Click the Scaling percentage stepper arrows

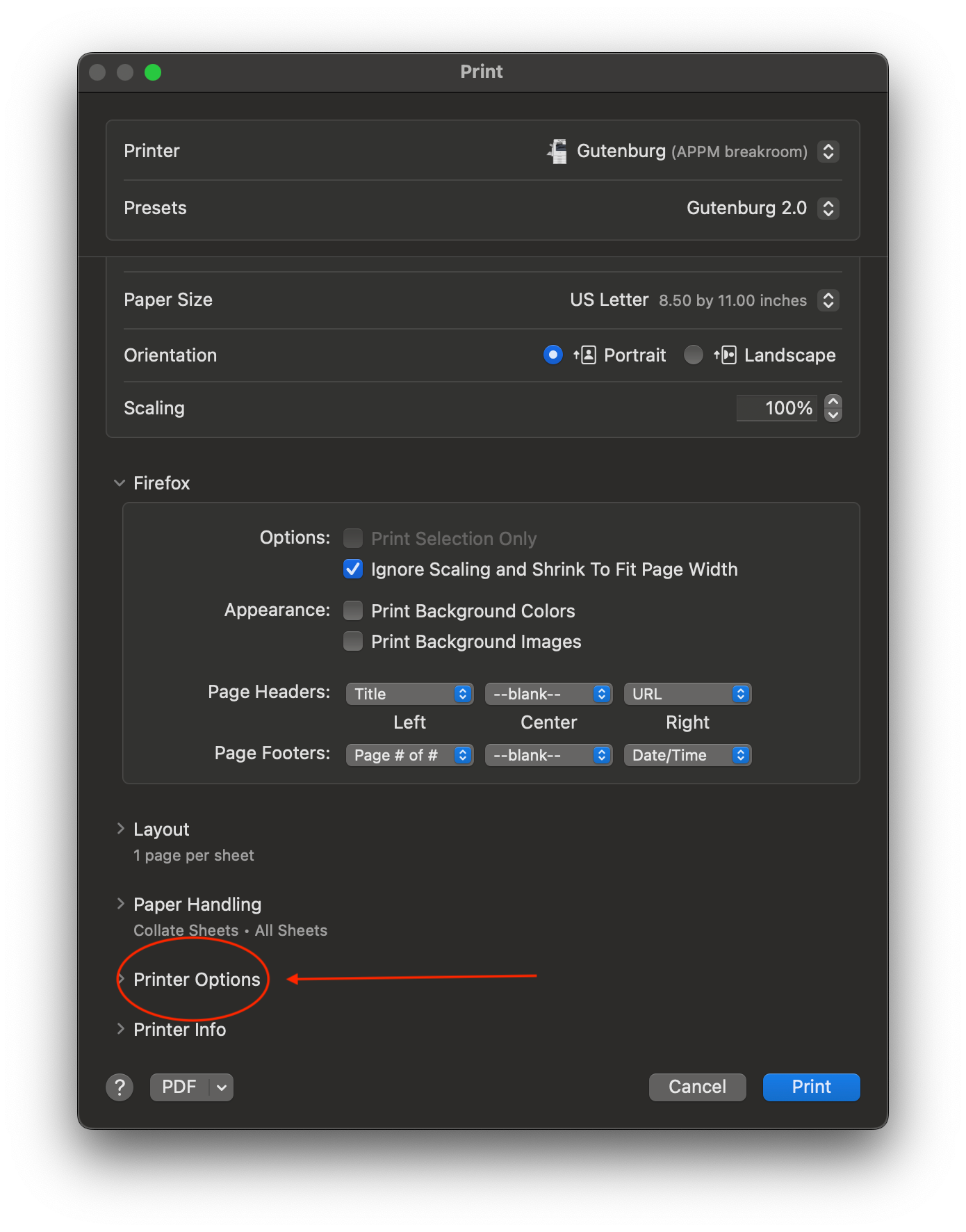(x=833, y=408)
